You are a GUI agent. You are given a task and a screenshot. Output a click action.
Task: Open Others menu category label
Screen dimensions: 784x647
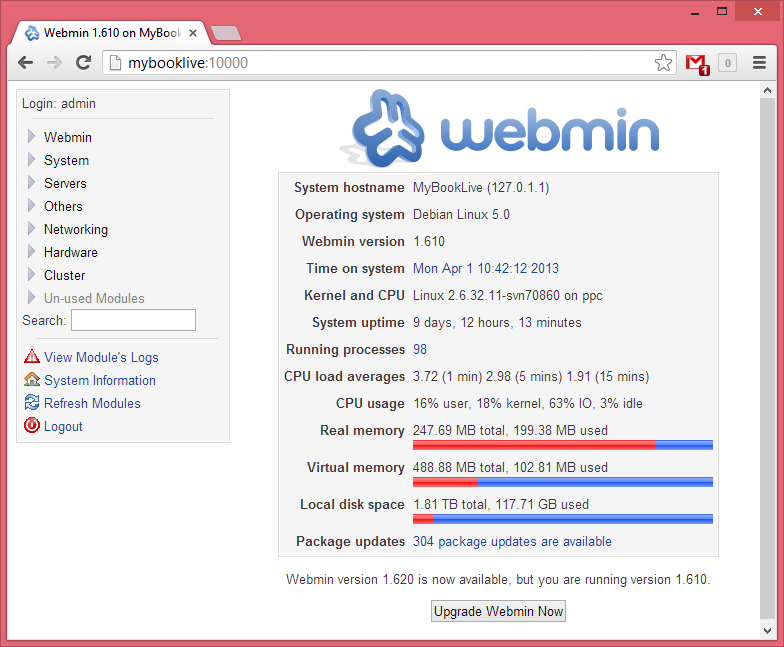tap(63, 206)
